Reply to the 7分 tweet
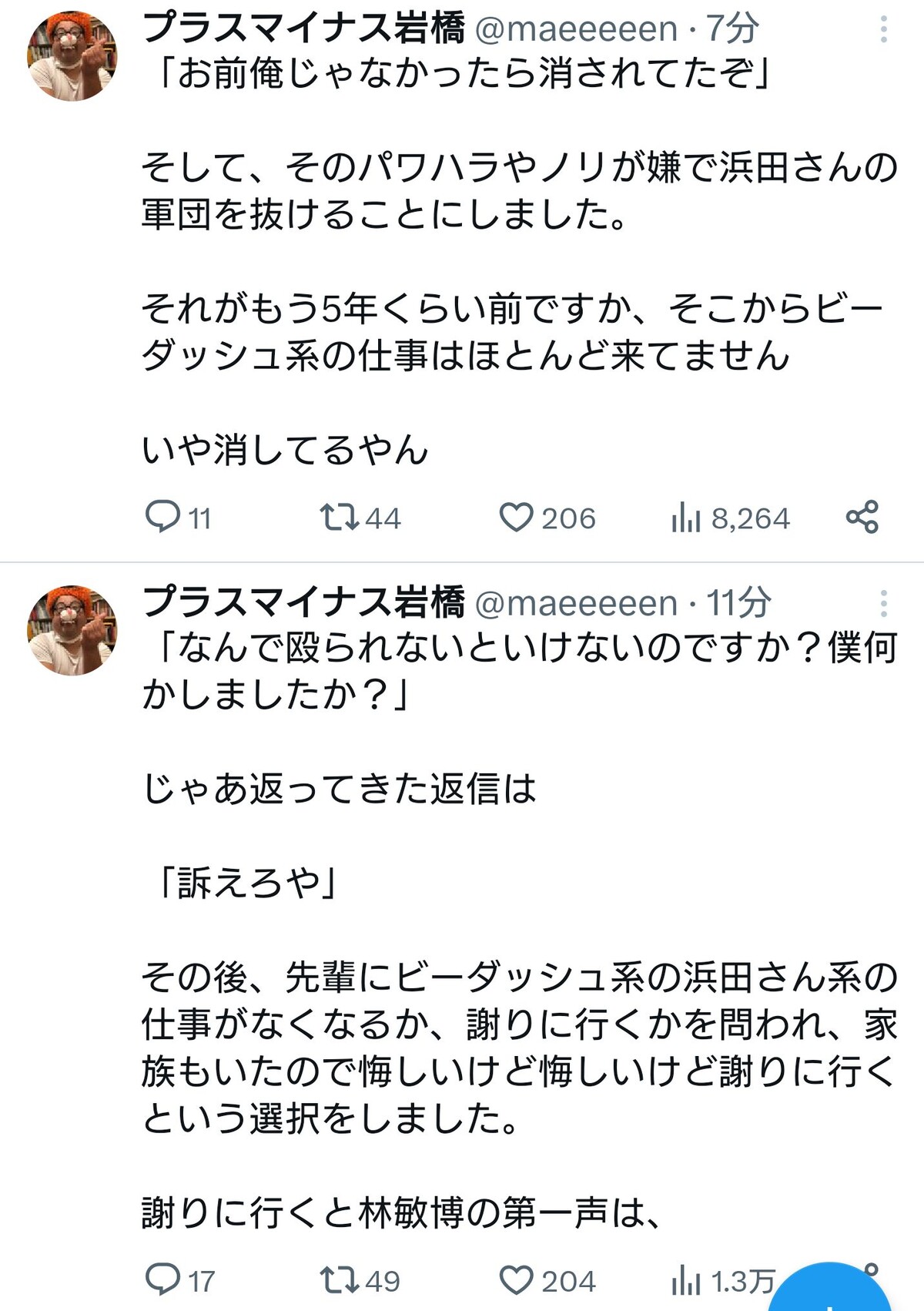The height and width of the screenshot is (1311, 924). (178, 518)
